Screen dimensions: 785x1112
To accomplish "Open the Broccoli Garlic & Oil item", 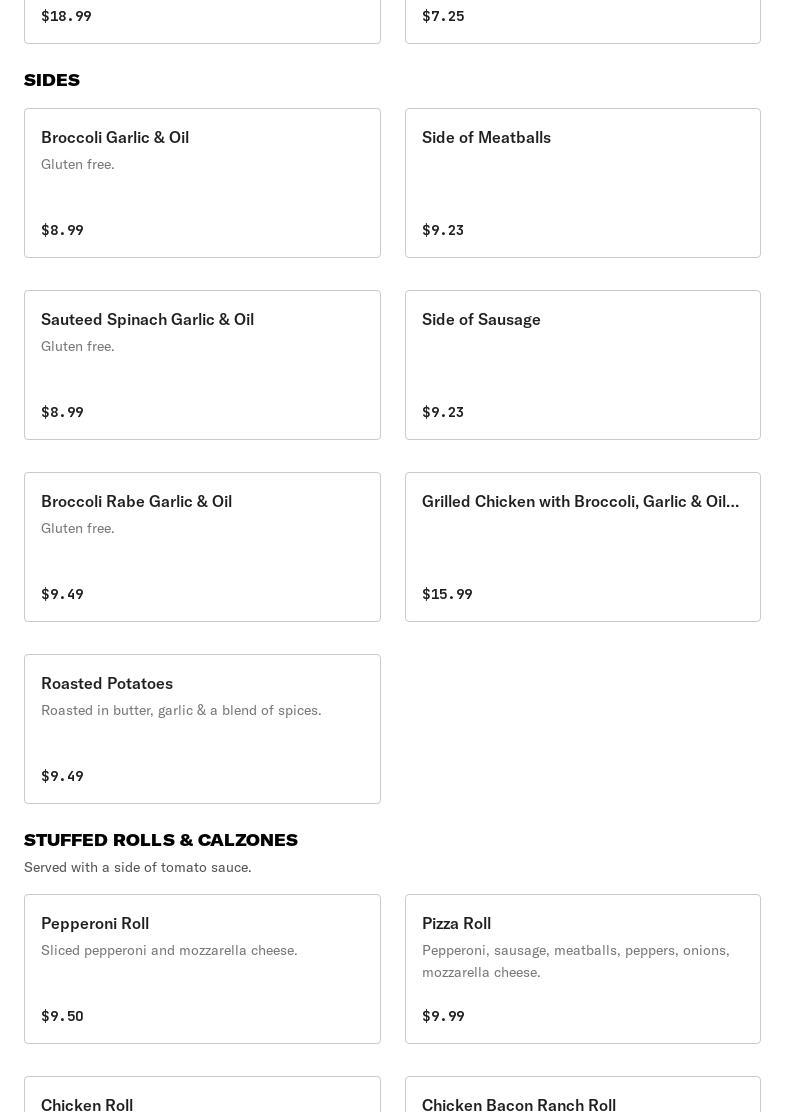I will (202, 183).
